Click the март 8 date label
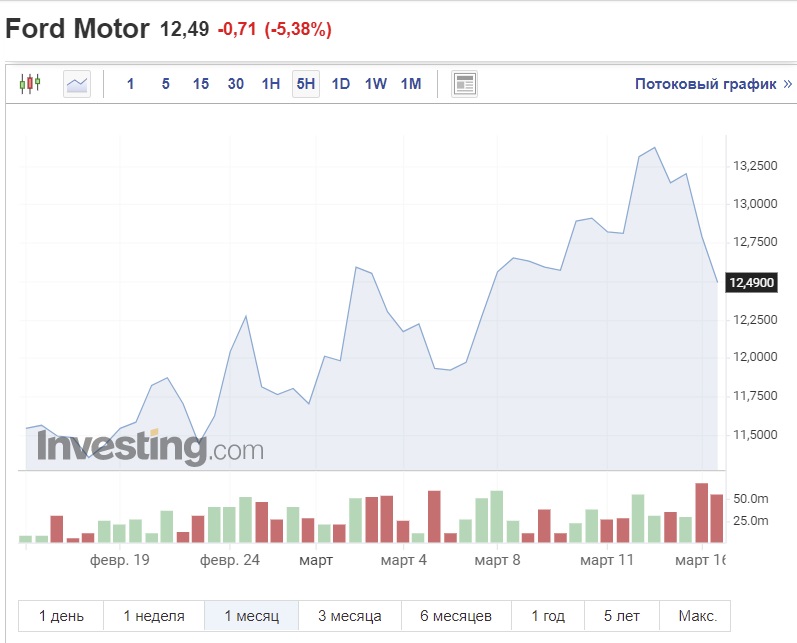The height and width of the screenshot is (643, 797). pos(497,560)
